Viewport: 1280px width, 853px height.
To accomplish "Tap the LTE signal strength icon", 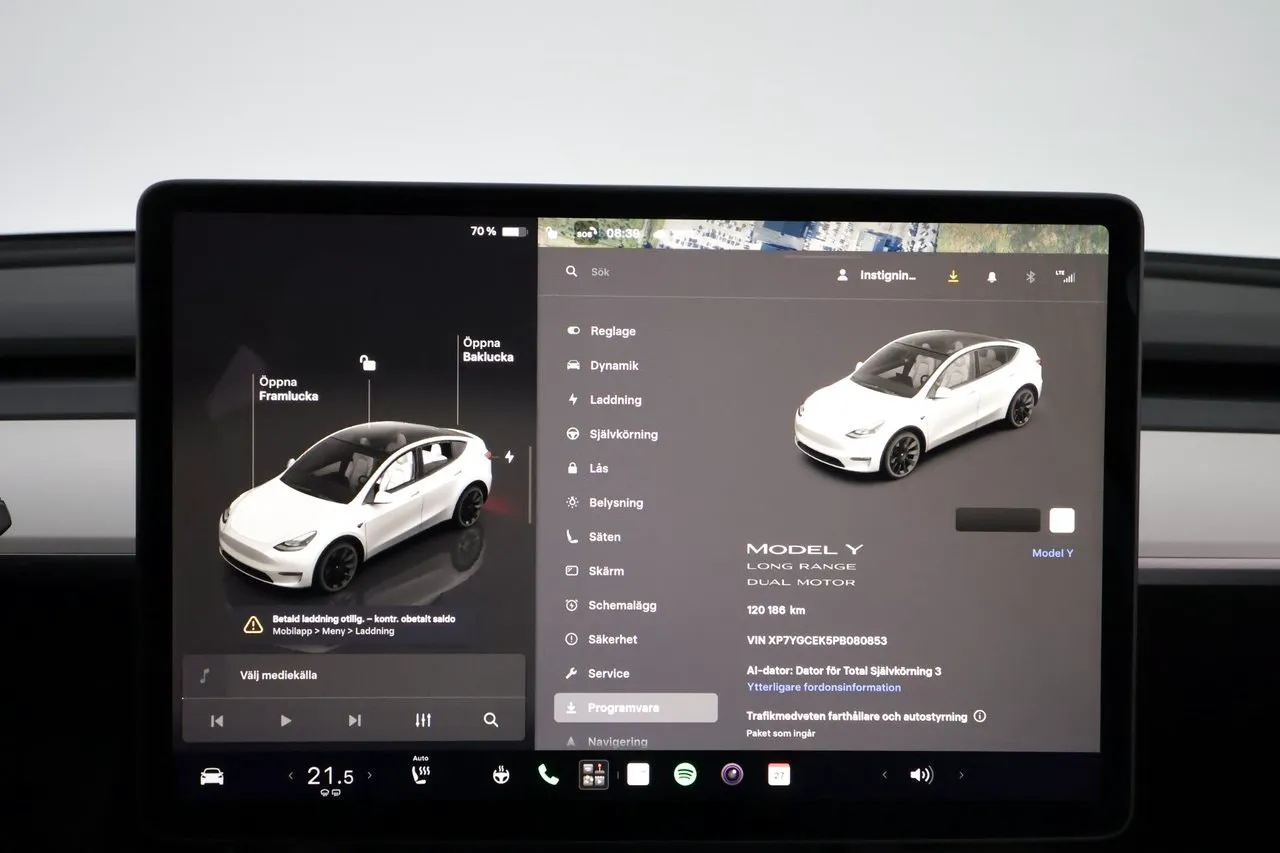I will (x=1065, y=276).
